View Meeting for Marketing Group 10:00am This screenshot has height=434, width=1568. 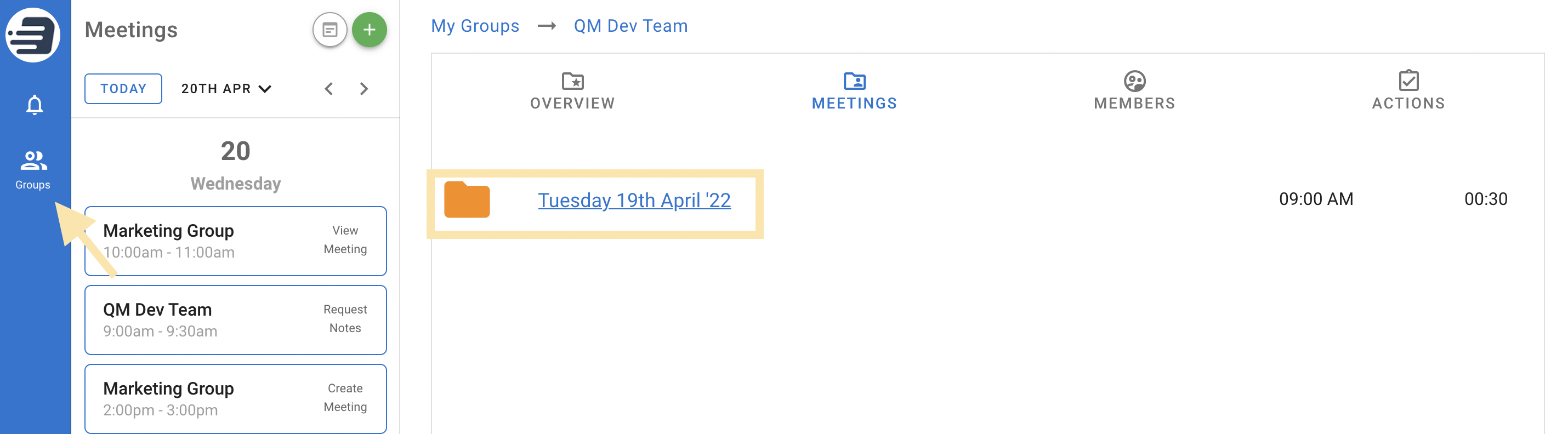click(345, 240)
